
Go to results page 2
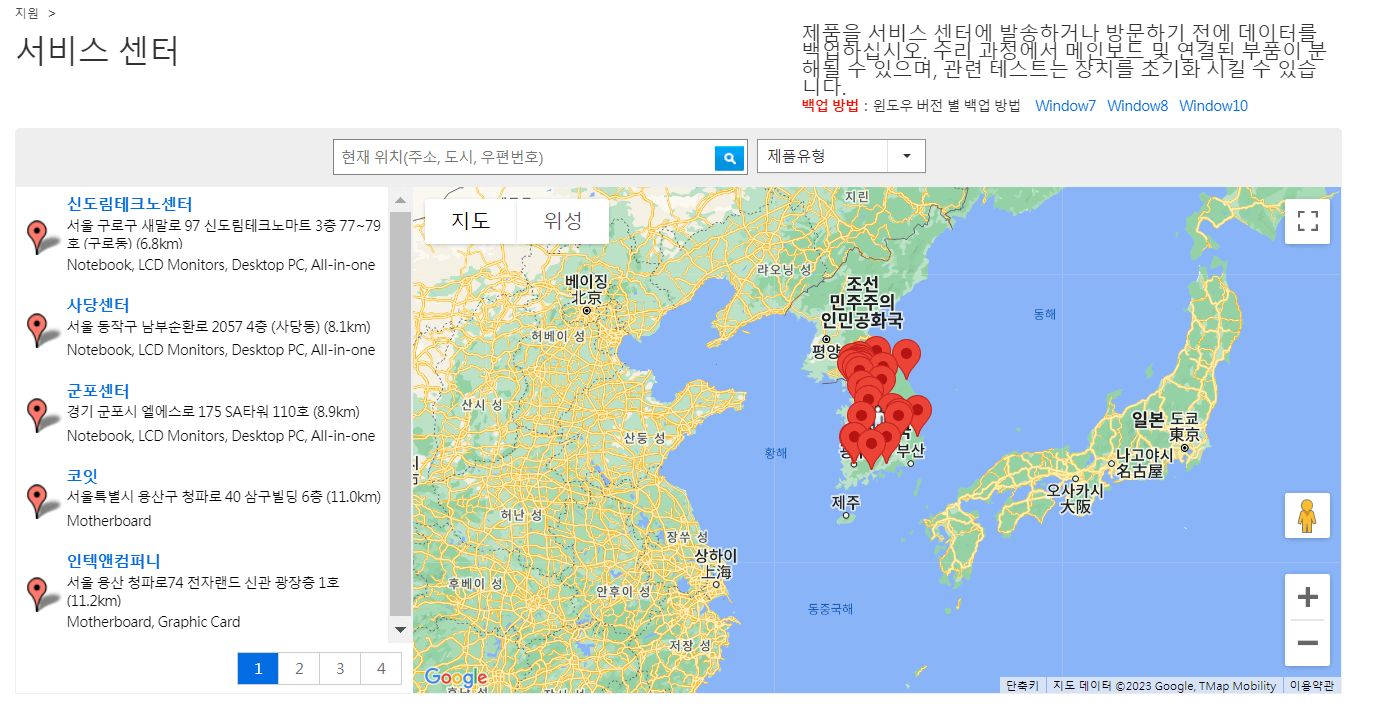(x=299, y=669)
